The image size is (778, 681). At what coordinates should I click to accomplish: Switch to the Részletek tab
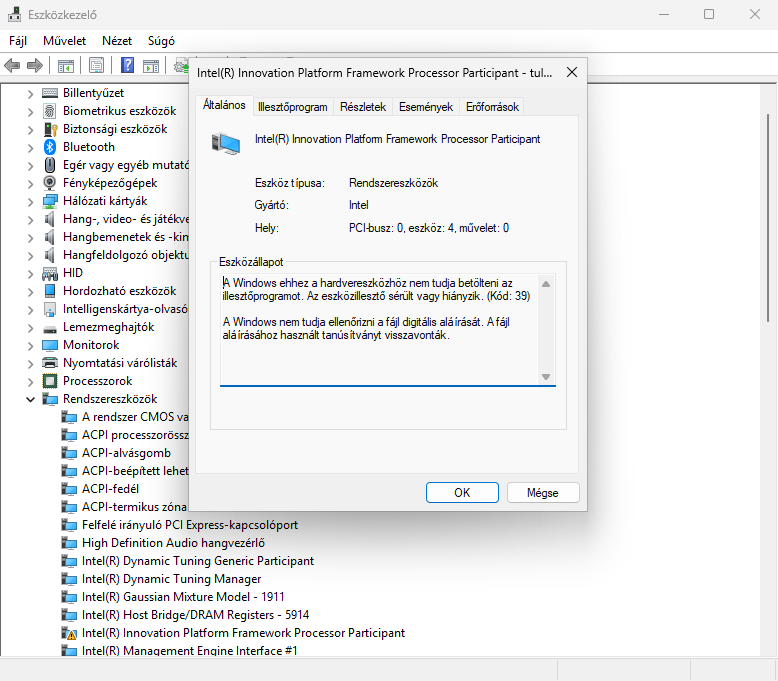tap(363, 107)
